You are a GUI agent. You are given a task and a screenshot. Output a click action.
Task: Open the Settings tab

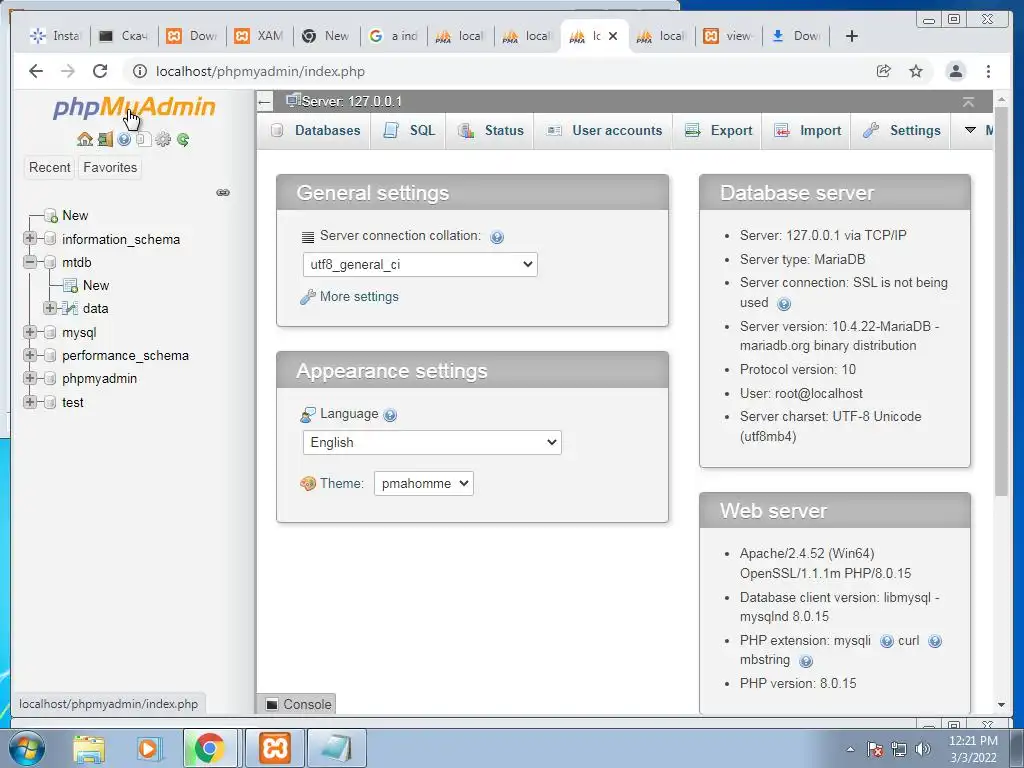click(x=901, y=131)
